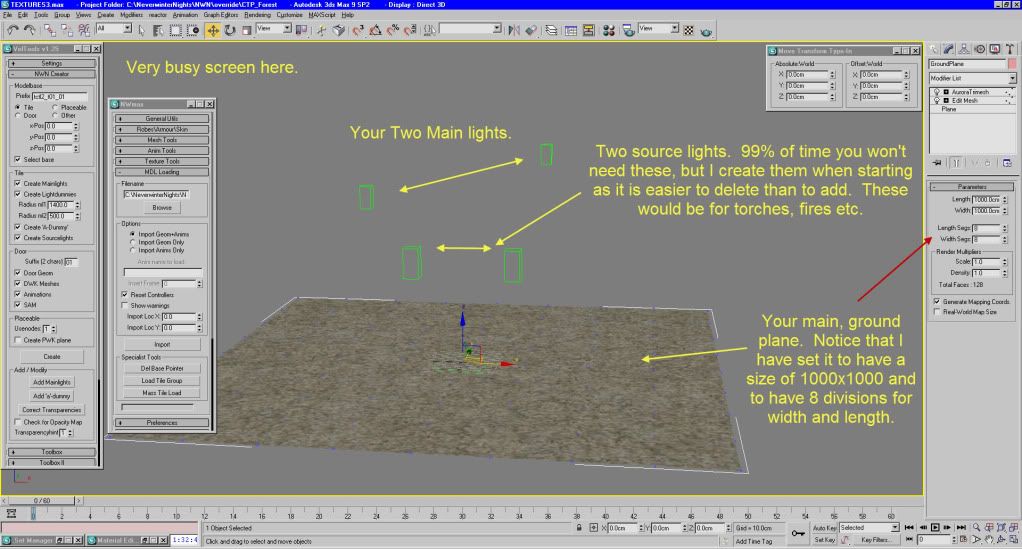Click Bind to Space Warp icon
The image size is (1022, 549).
(84, 30)
